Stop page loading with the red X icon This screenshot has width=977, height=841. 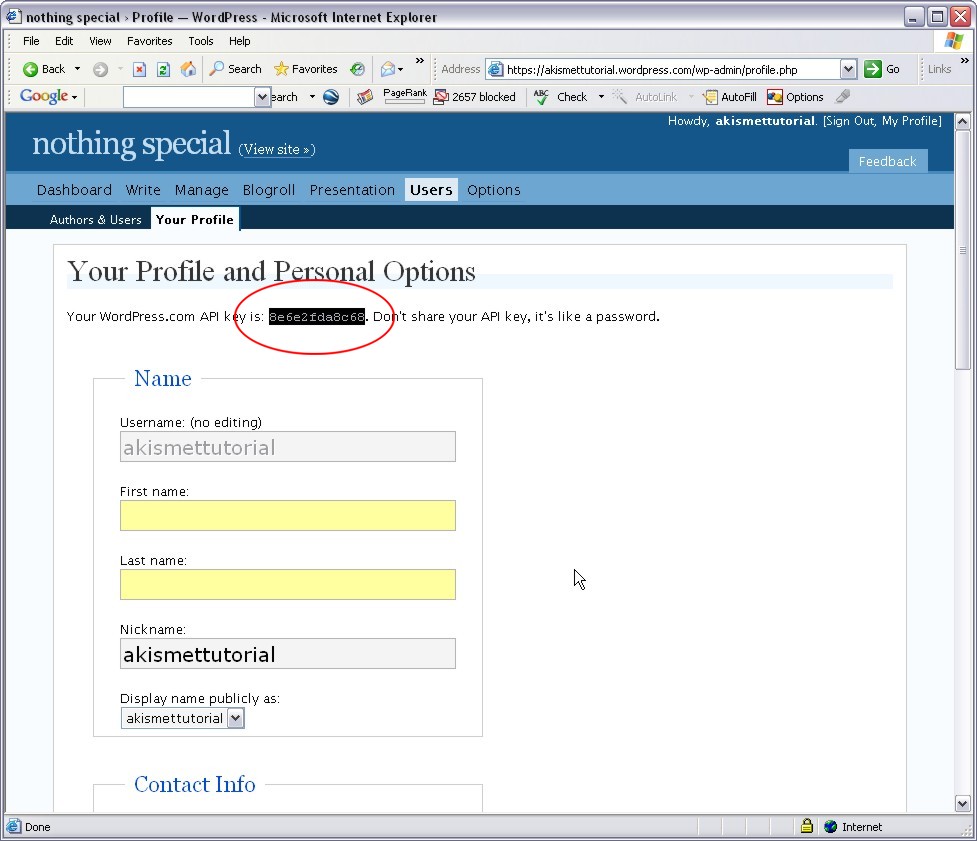coord(140,69)
